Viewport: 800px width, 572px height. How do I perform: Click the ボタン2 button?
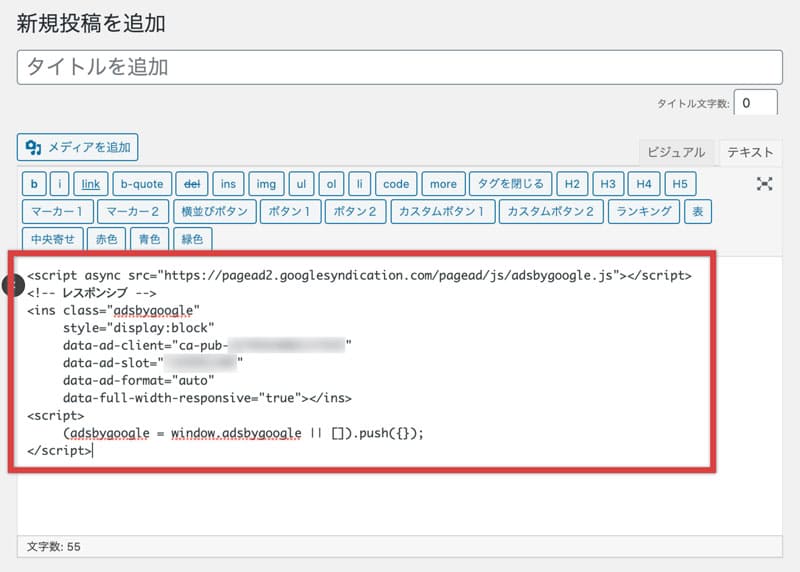pos(356,211)
